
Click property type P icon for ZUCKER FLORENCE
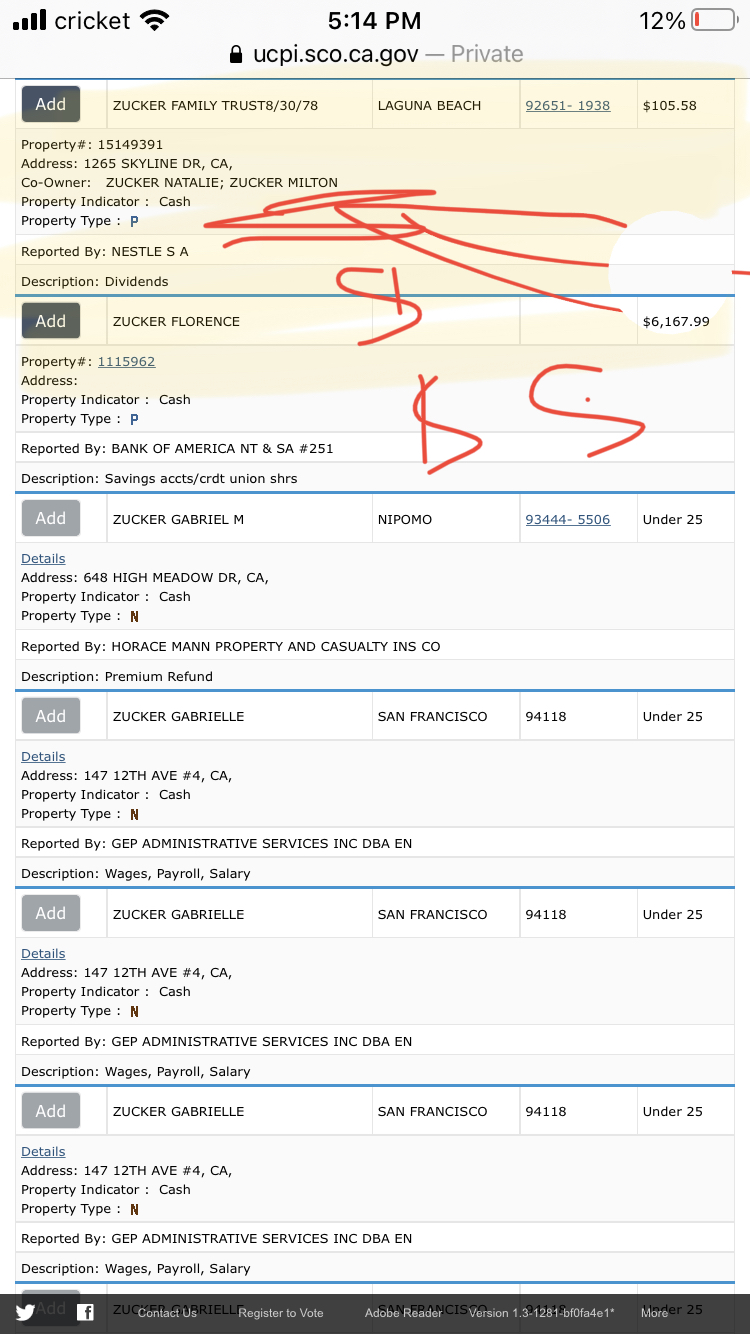pyautogui.click(x=134, y=419)
